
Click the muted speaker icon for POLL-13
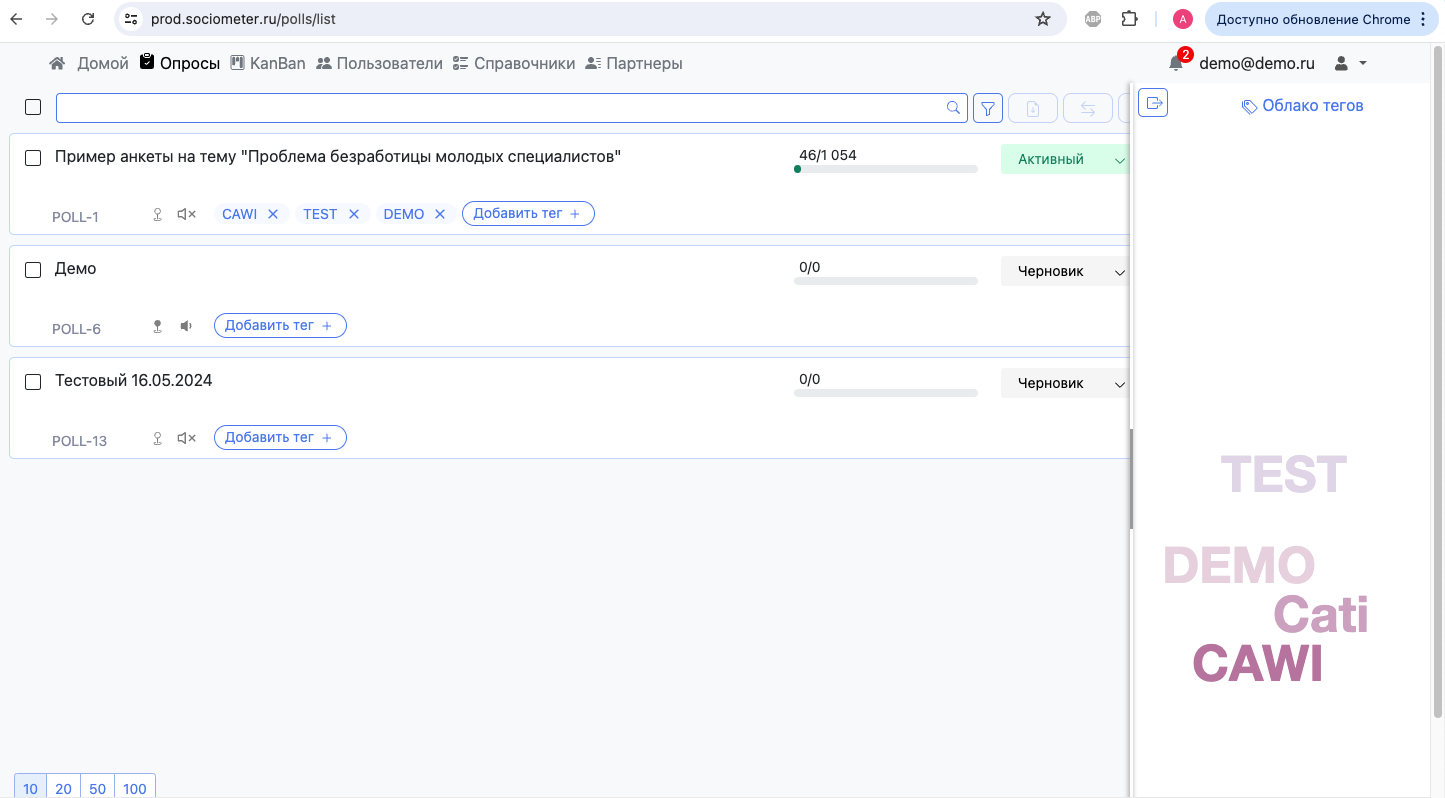187,438
